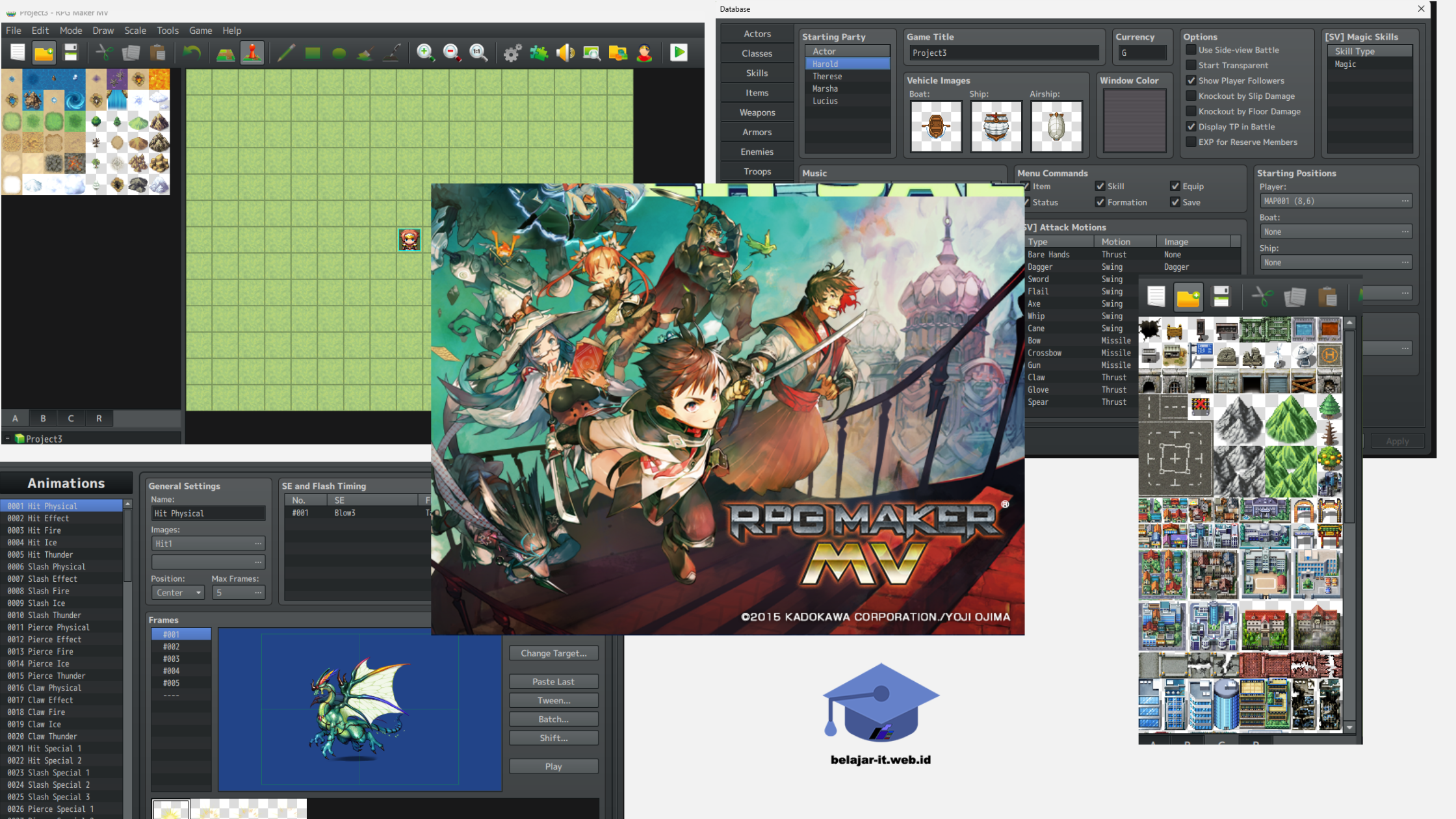Uncheck Show Player Followers

pyautogui.click(x=1191, y=81)
